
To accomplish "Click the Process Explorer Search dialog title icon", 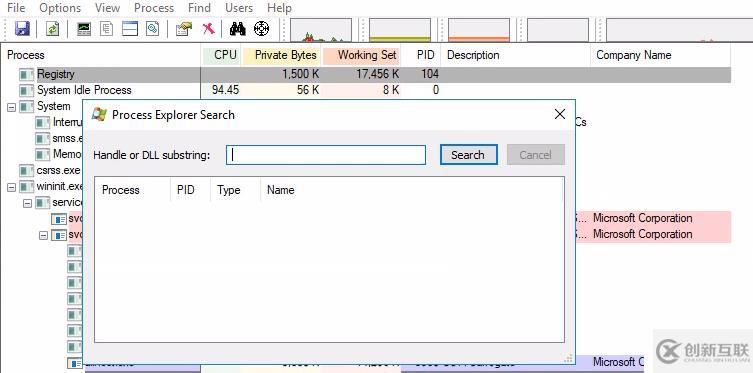I will tap(99, 114).
